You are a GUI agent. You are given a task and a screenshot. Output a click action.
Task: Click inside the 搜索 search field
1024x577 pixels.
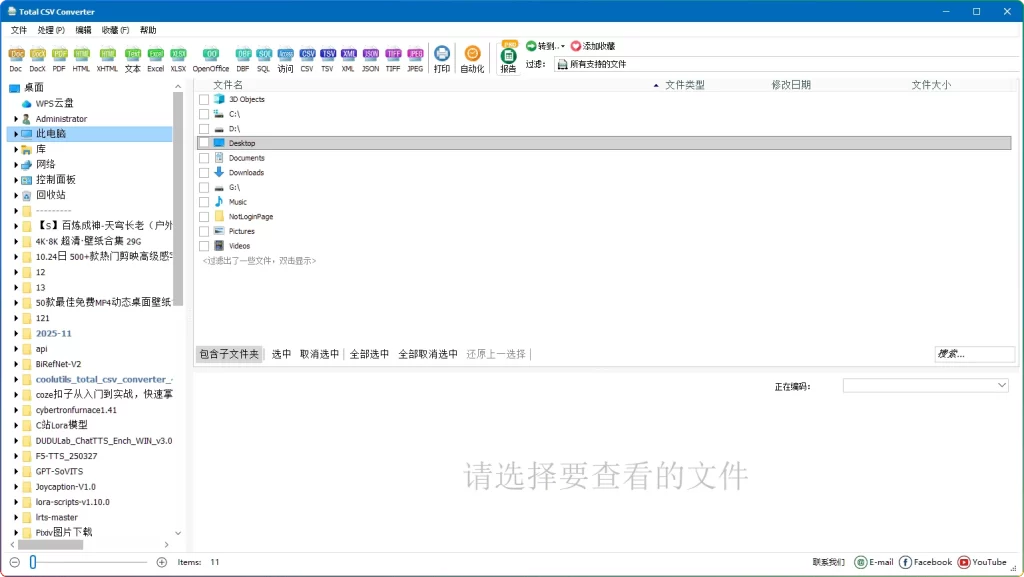point(974,353)
